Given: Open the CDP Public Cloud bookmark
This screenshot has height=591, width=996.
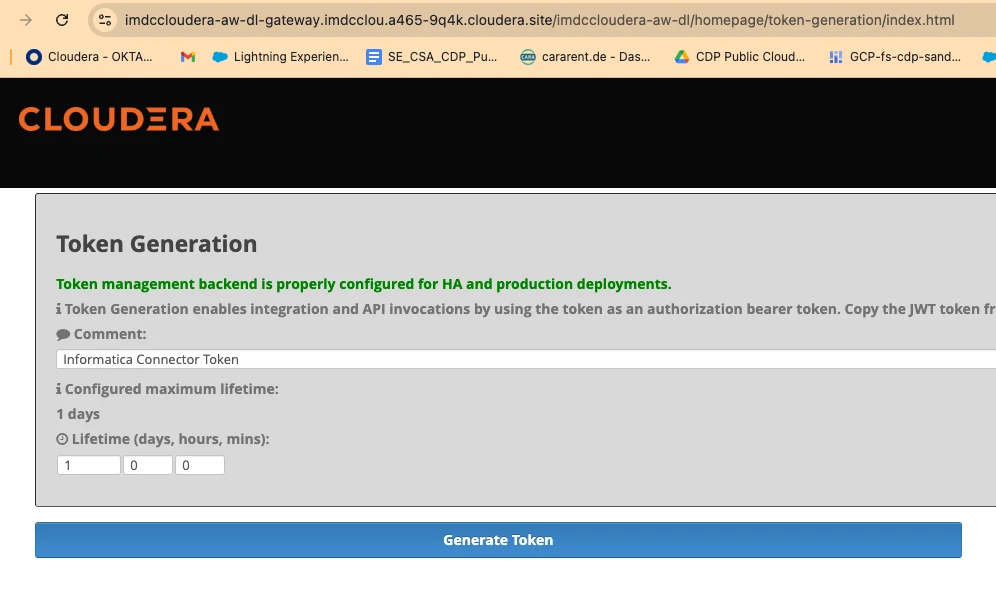Looking at the screenshot, I should (739, 57).
